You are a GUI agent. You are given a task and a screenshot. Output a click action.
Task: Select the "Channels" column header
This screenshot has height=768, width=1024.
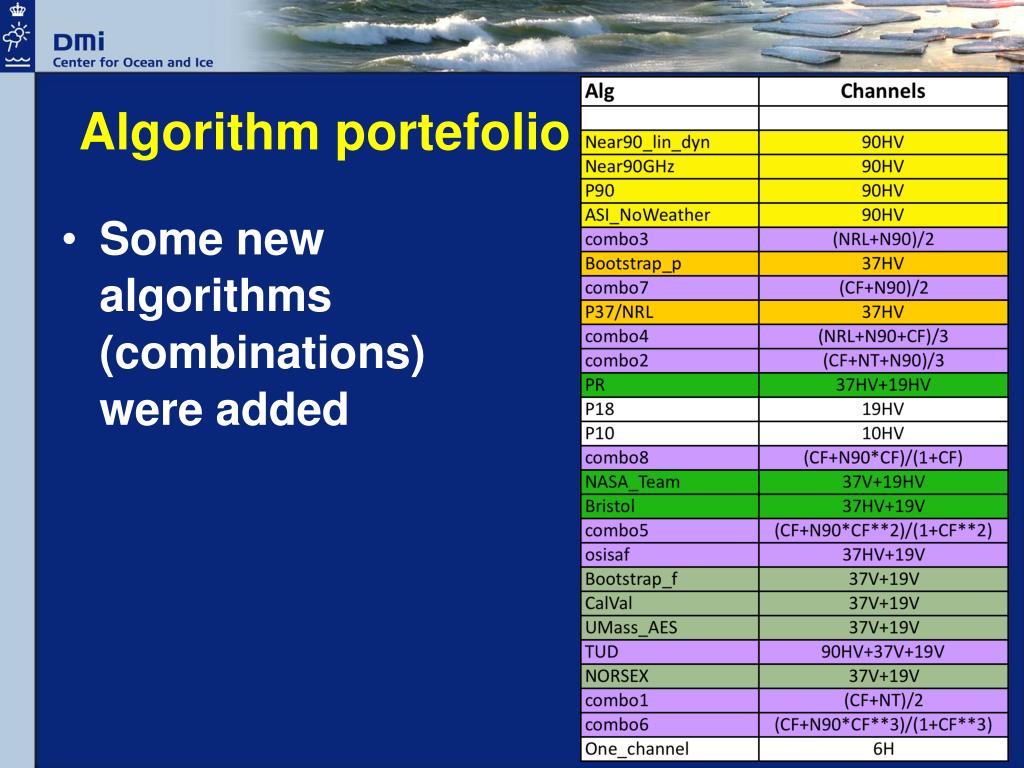[883, 91]
